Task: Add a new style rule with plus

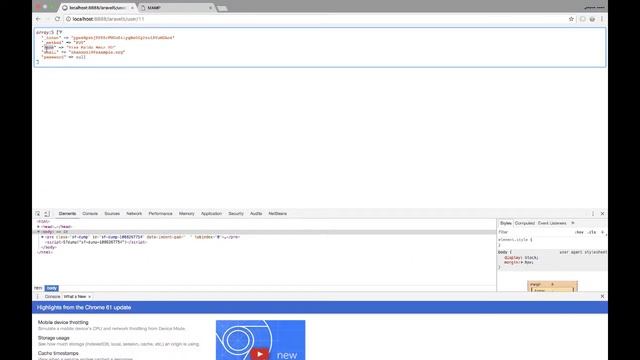Action: pyautogui.click(x=602, y=232)
